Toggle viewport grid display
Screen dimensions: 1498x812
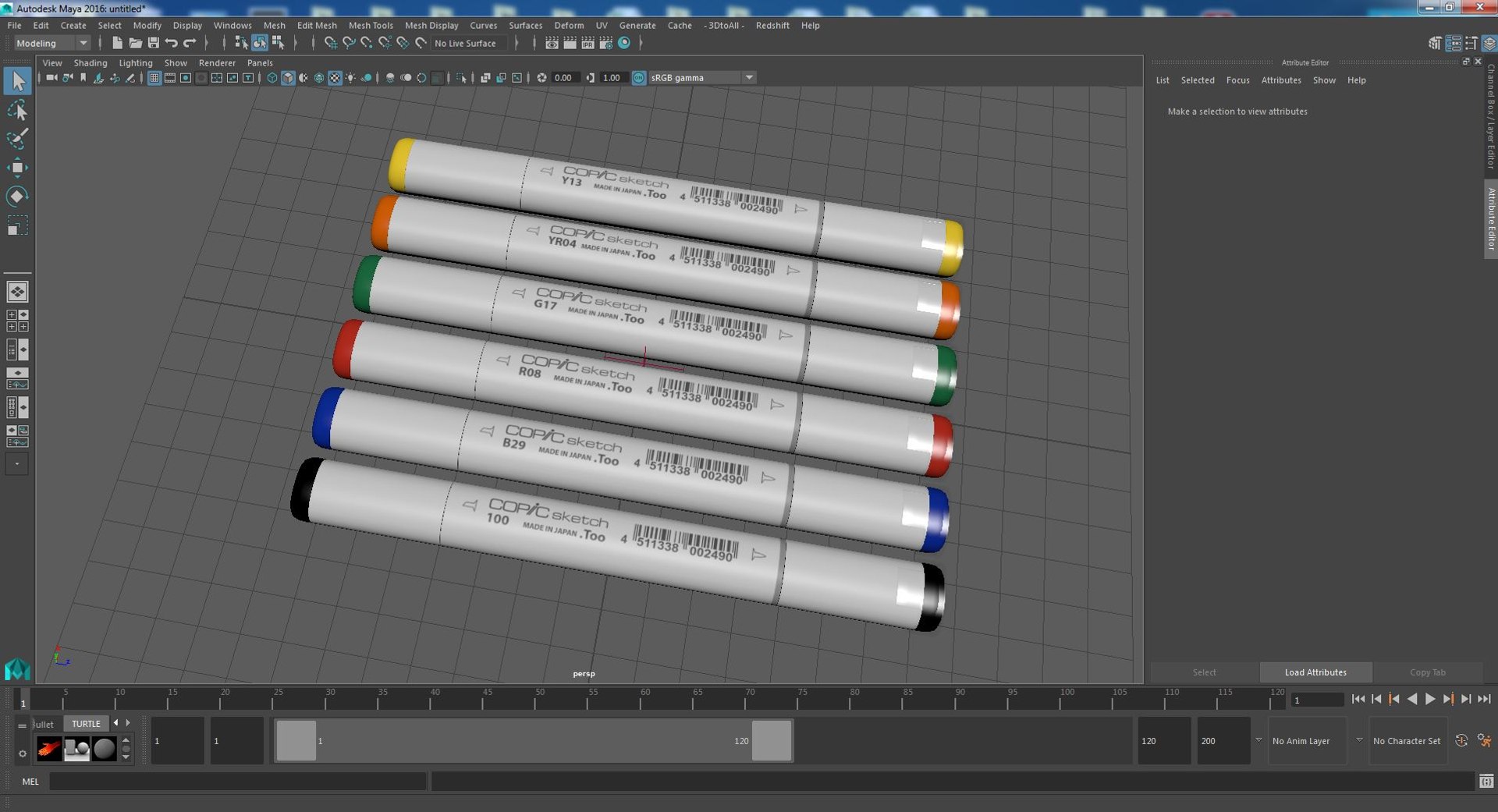(154, 78)
